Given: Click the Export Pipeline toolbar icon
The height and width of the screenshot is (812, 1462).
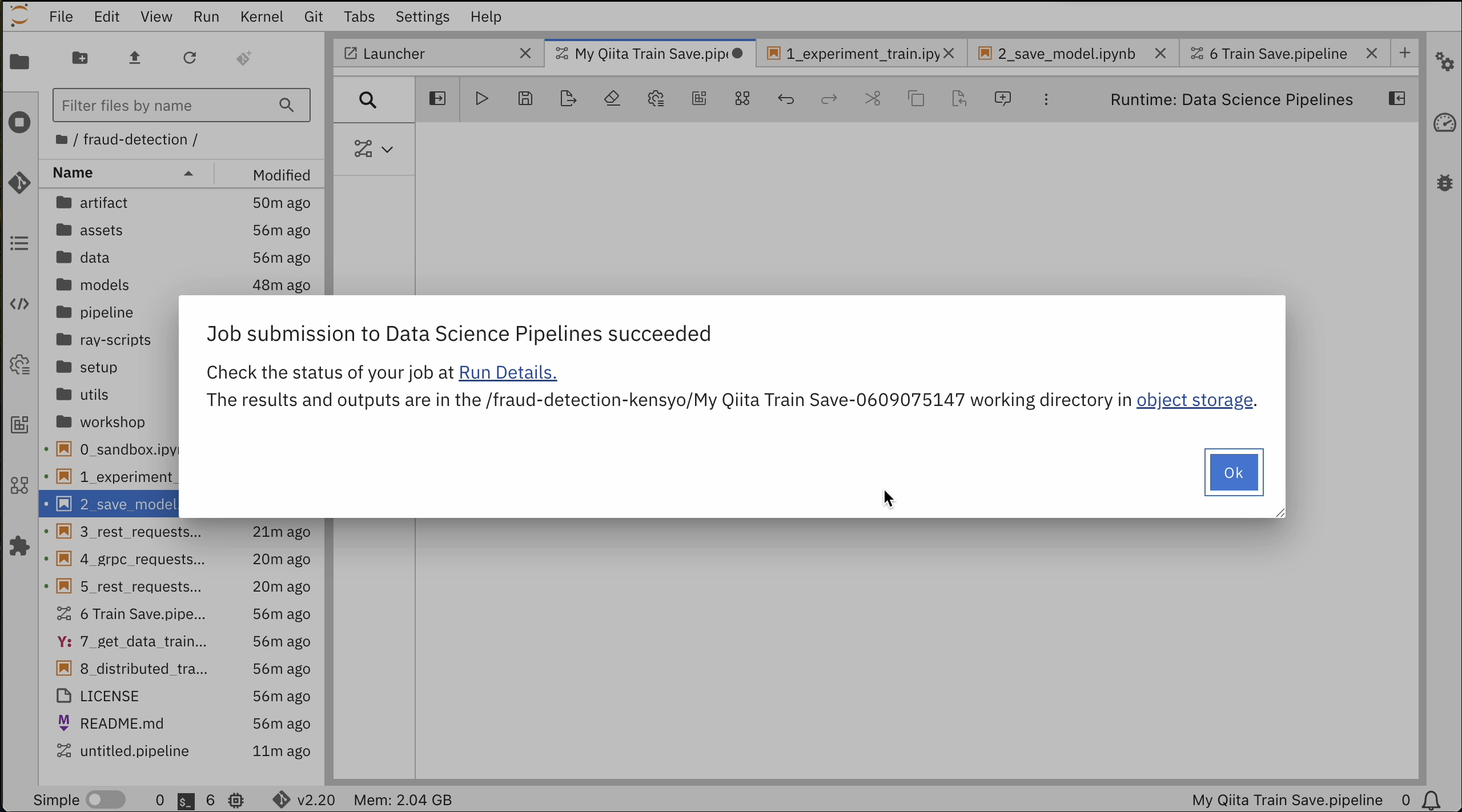Looking at the screenshot, I should click(x=568, y=99).
